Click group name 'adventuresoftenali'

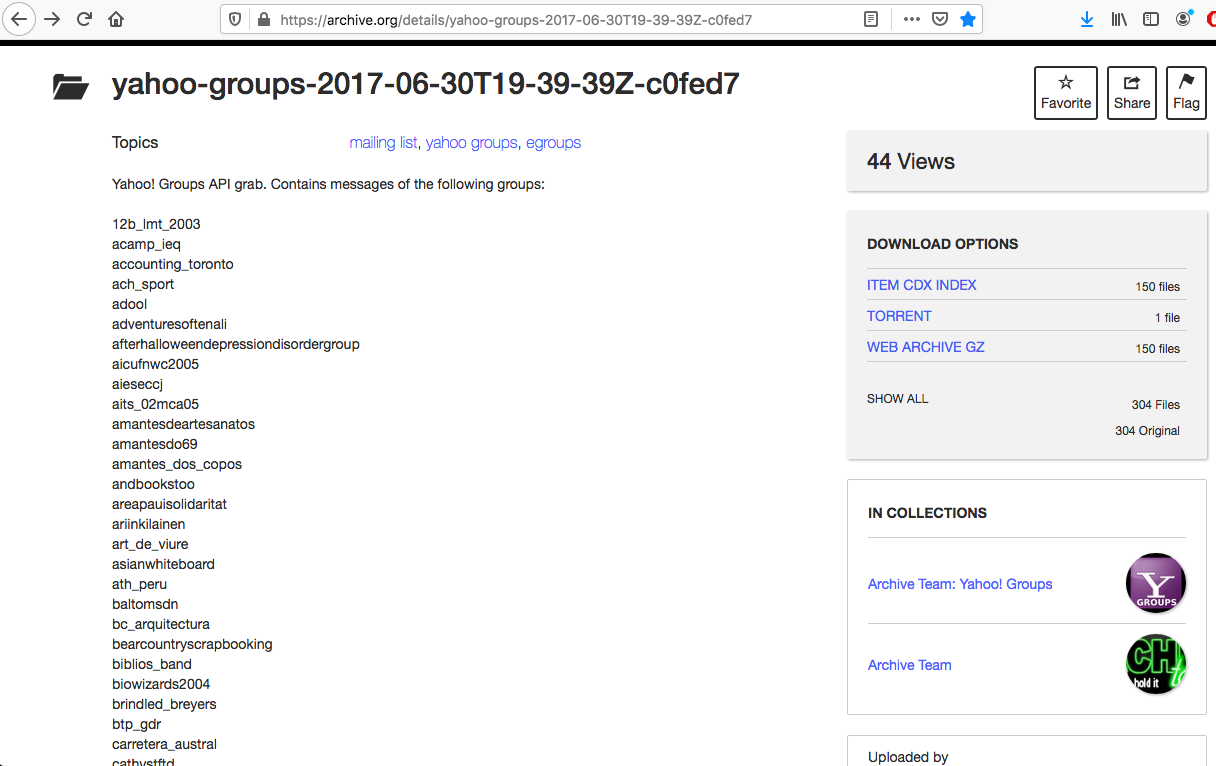tap(170, 324)
